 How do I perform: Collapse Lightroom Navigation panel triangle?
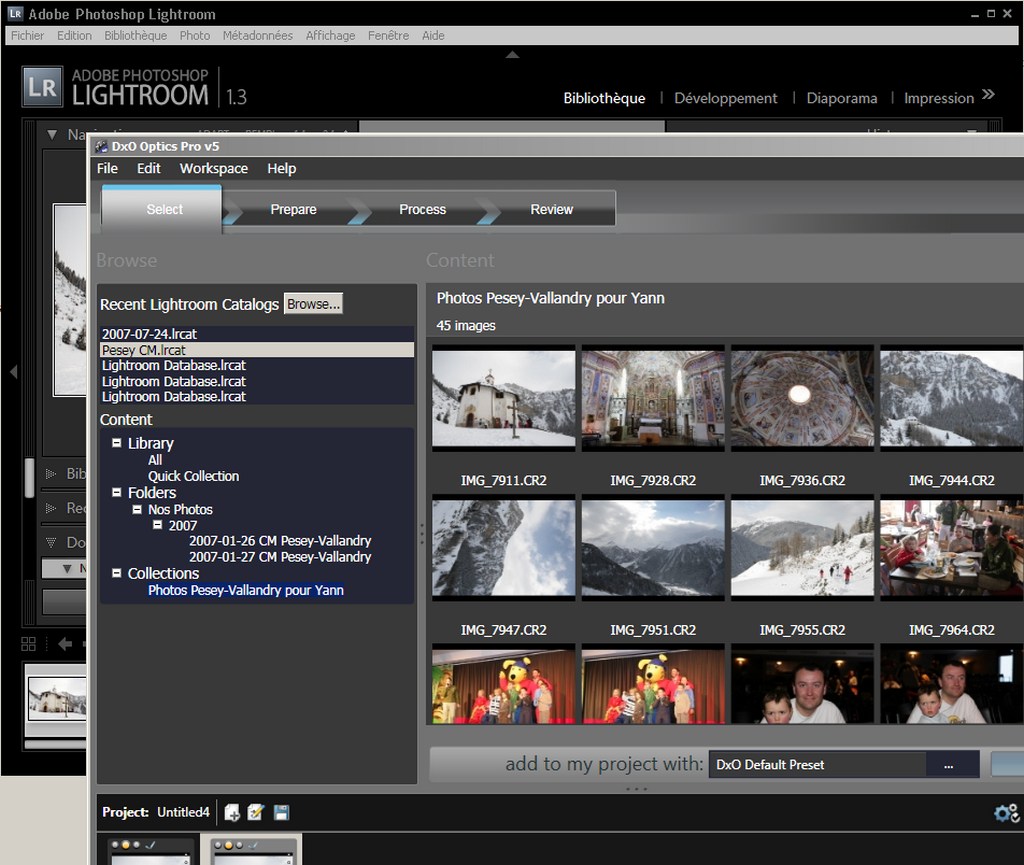tap(52, 134)
